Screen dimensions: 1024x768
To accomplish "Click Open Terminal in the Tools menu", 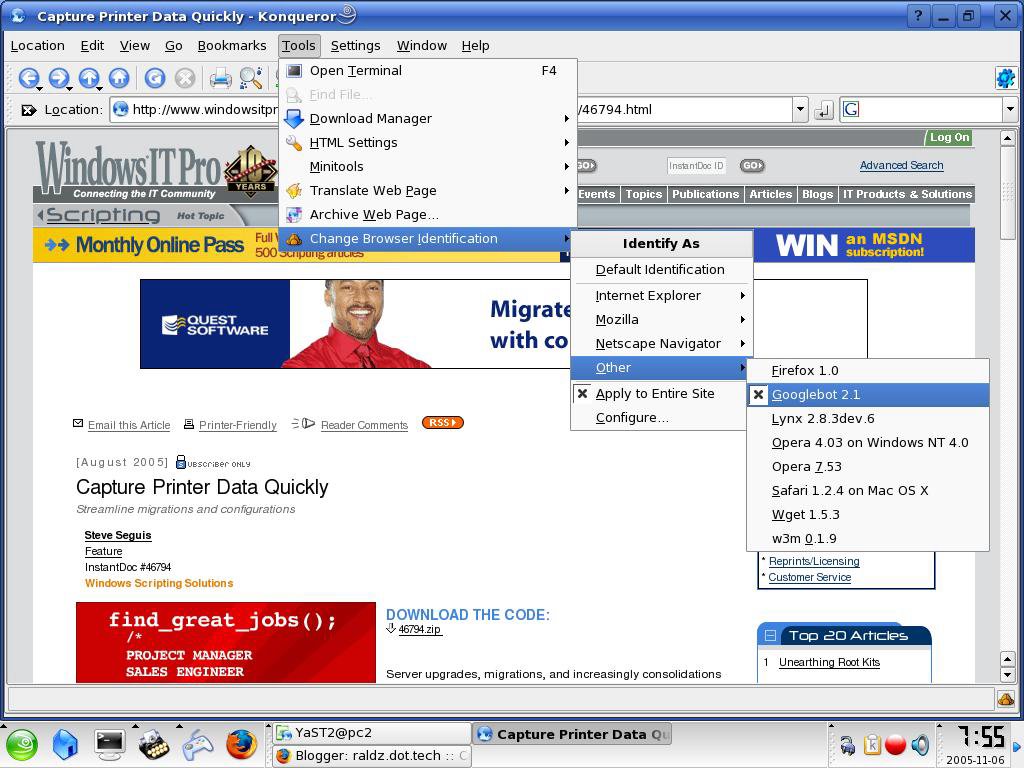I will click(428, 71).
